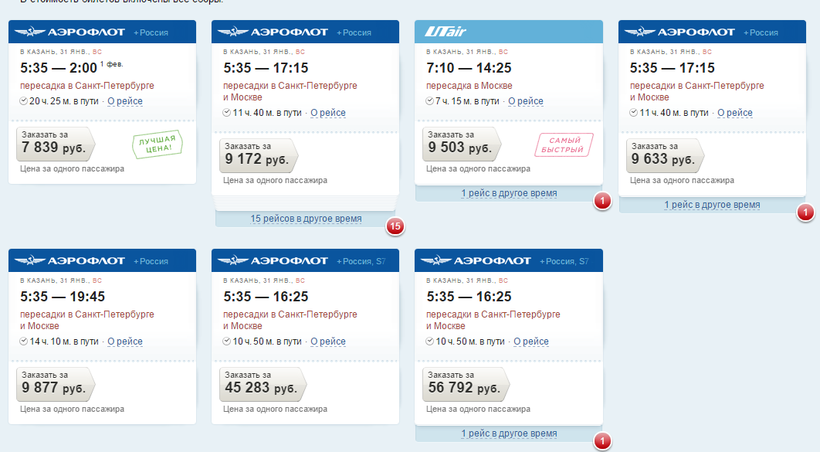Order the flight for 7 839 руб.
The width and height of the screenshot is (820, 452).
(x=55, y=144)
